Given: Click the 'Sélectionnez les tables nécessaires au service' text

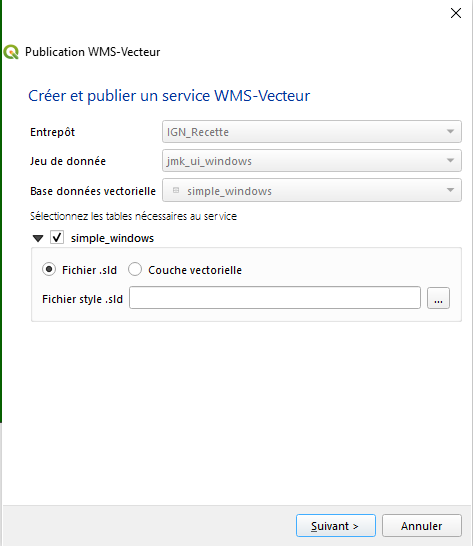Looking at the screenshot, I should [133, 216].
